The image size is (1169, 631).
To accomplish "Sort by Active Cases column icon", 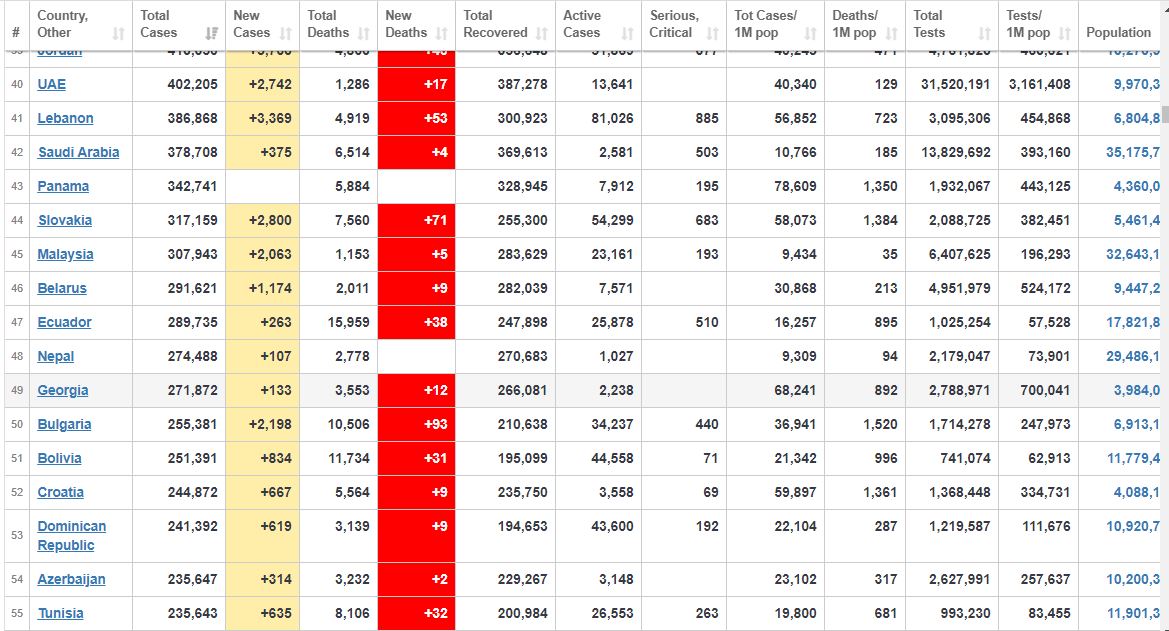I will (628, 33).
